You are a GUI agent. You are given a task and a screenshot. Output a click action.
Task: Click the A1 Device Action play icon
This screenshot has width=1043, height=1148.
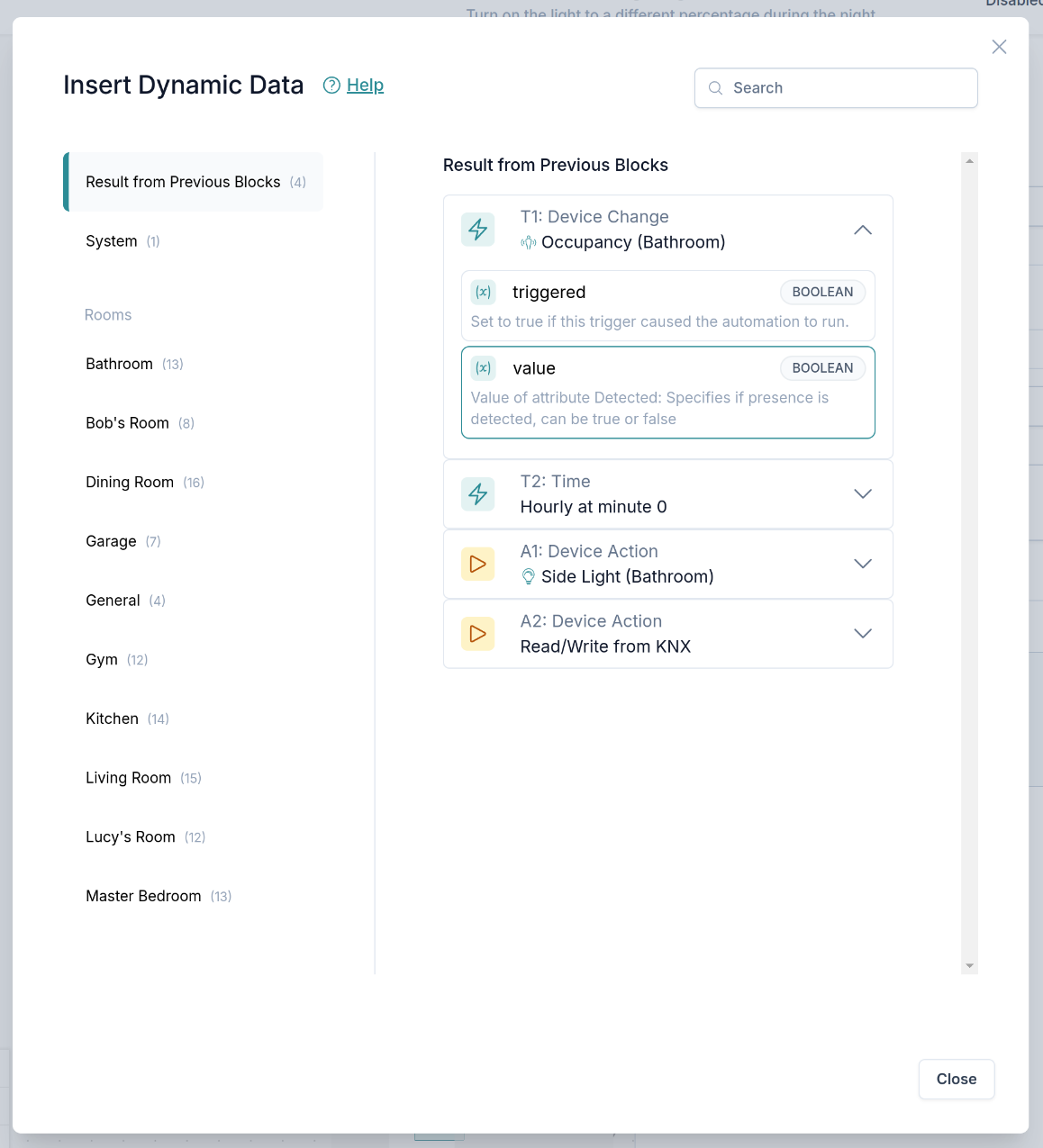478,564
